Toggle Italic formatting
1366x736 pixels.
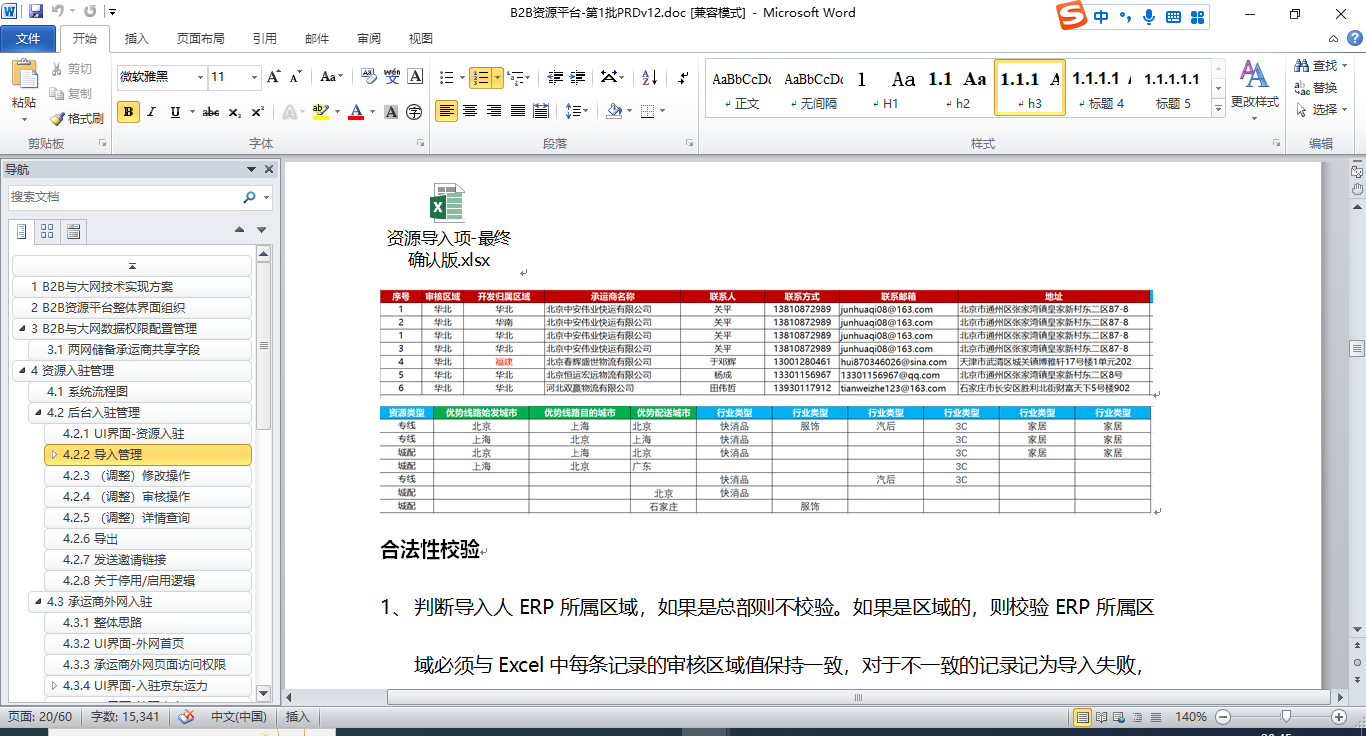tap(152, 112)
